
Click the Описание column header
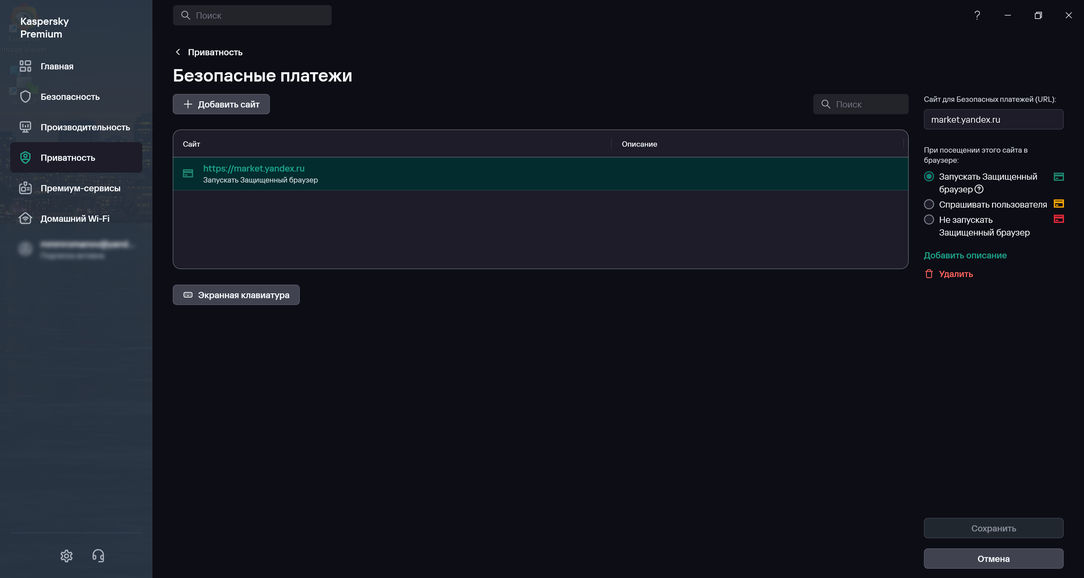639,144
